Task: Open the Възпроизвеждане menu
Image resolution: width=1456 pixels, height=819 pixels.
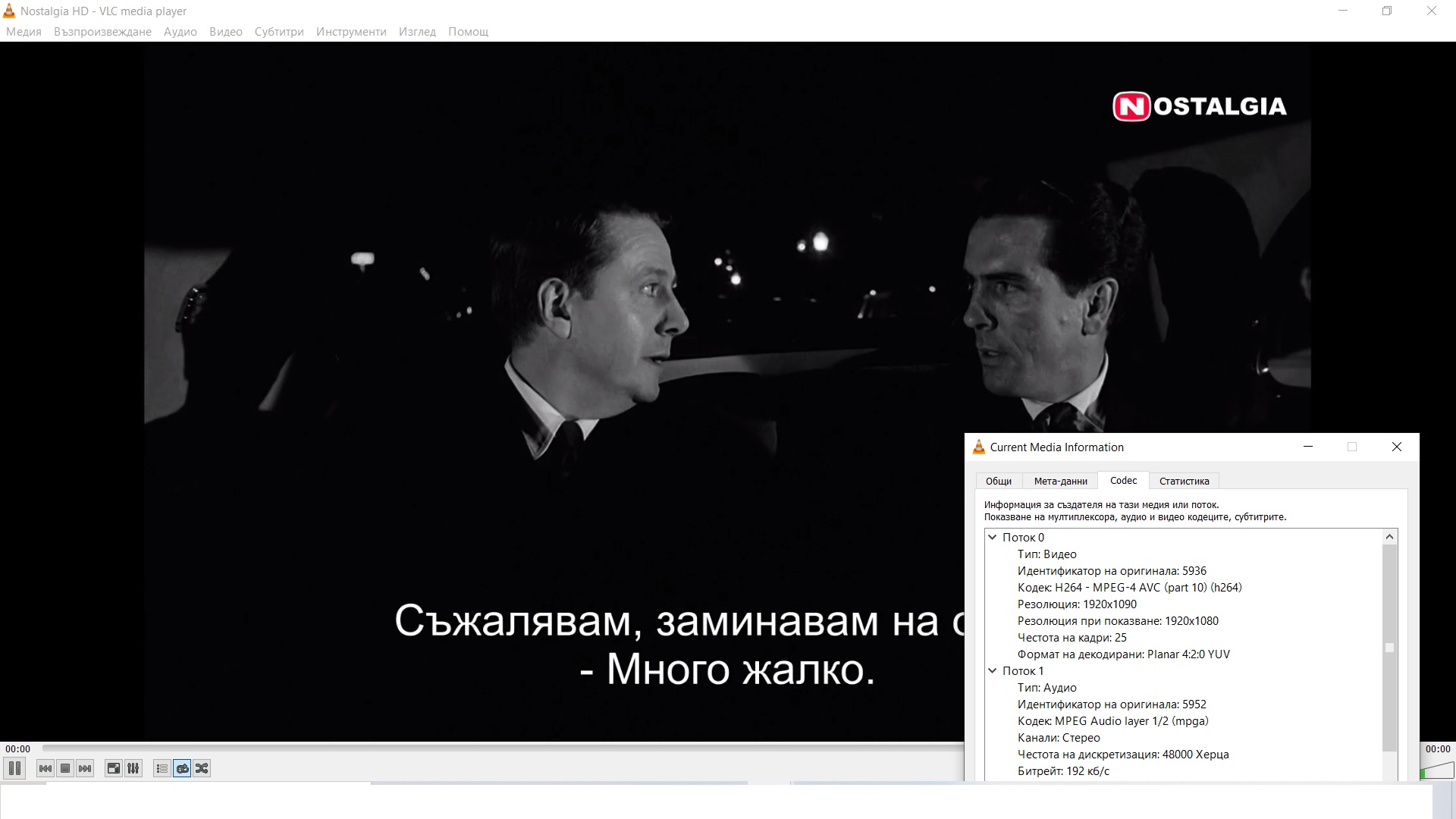Action: [x=102, y=32]
